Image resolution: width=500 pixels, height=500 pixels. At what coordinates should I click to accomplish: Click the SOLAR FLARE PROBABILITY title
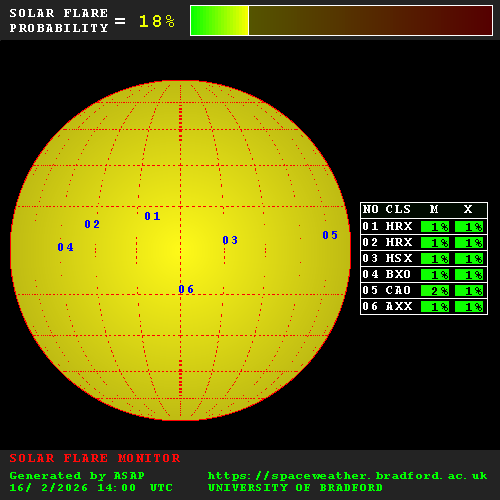point(59,20)
